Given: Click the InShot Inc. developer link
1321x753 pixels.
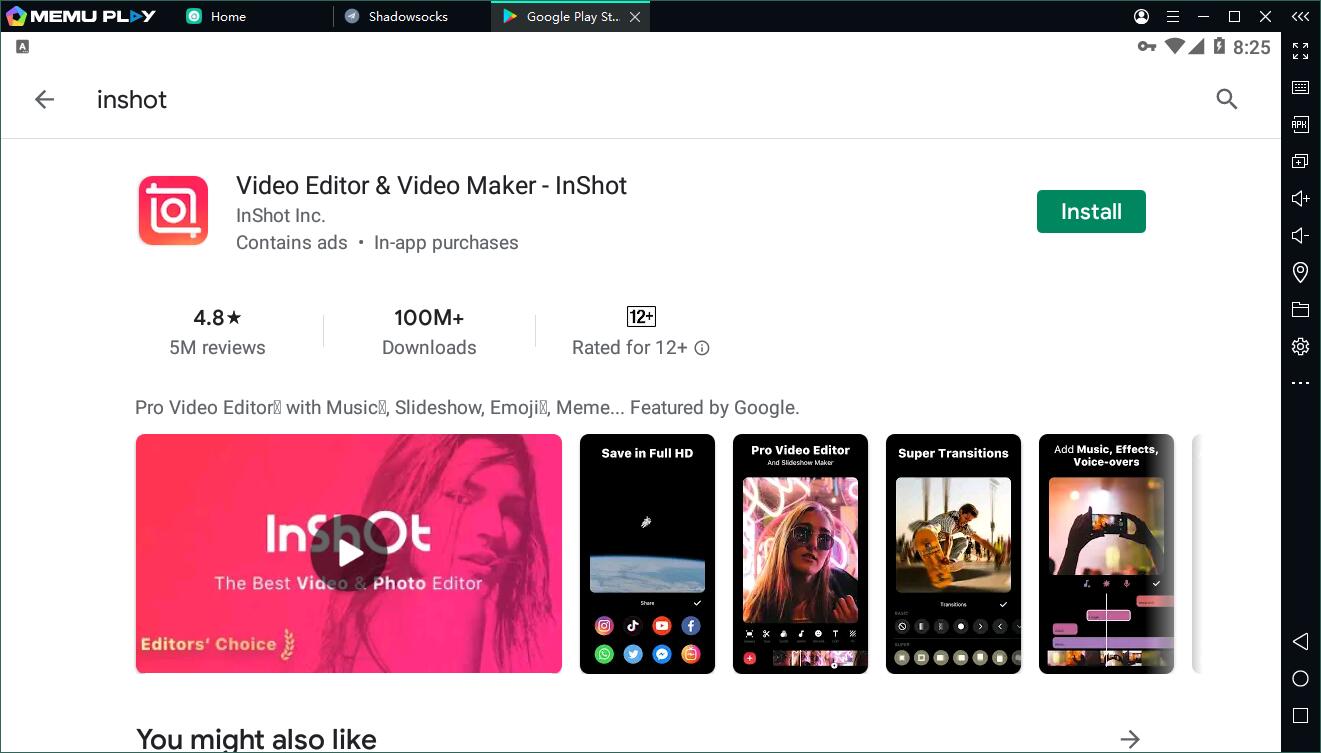Looking at the screenshot, I should click(x=280, y=216).
